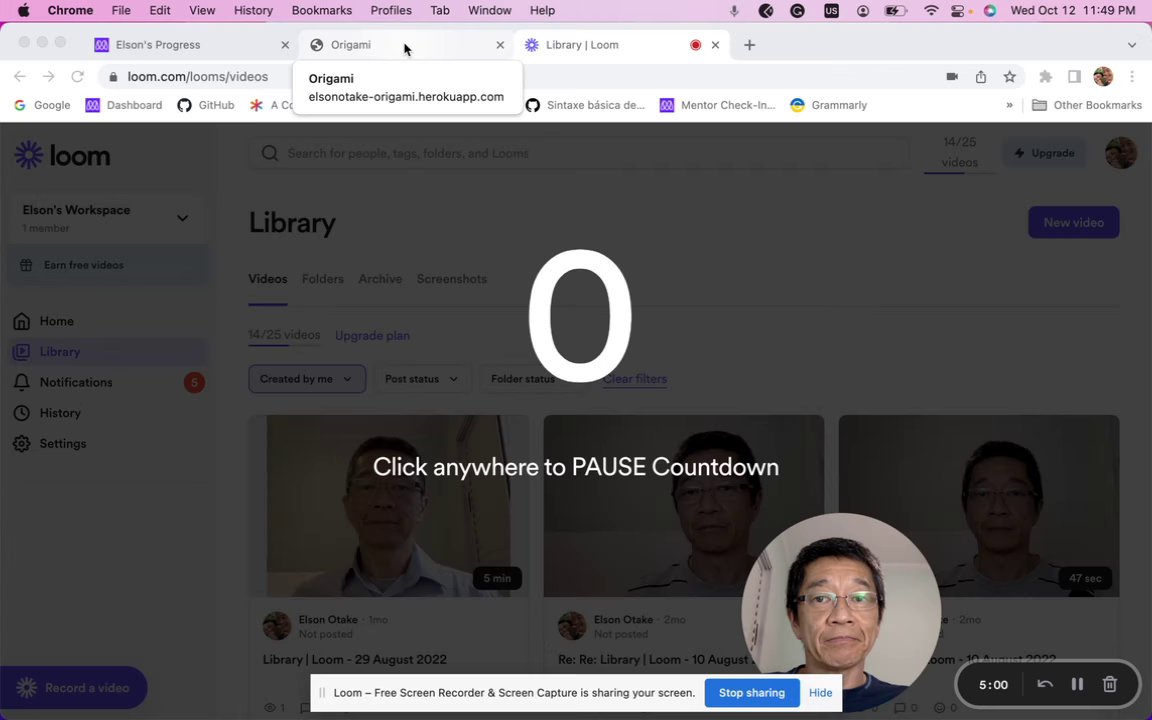
Task: Click the Loom logo in the sidebar
Action: [x=62, y=155]
